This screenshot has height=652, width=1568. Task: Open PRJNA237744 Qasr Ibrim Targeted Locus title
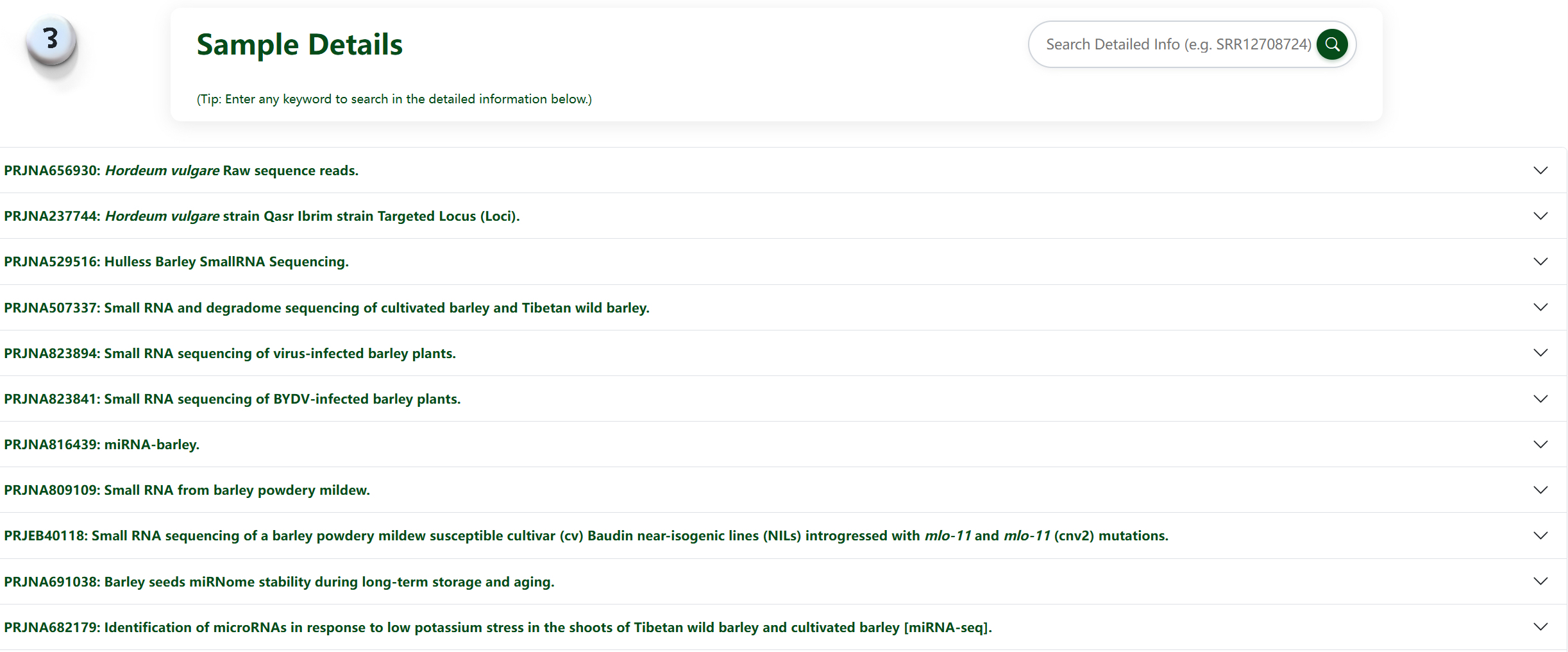(x=262, y=216)
